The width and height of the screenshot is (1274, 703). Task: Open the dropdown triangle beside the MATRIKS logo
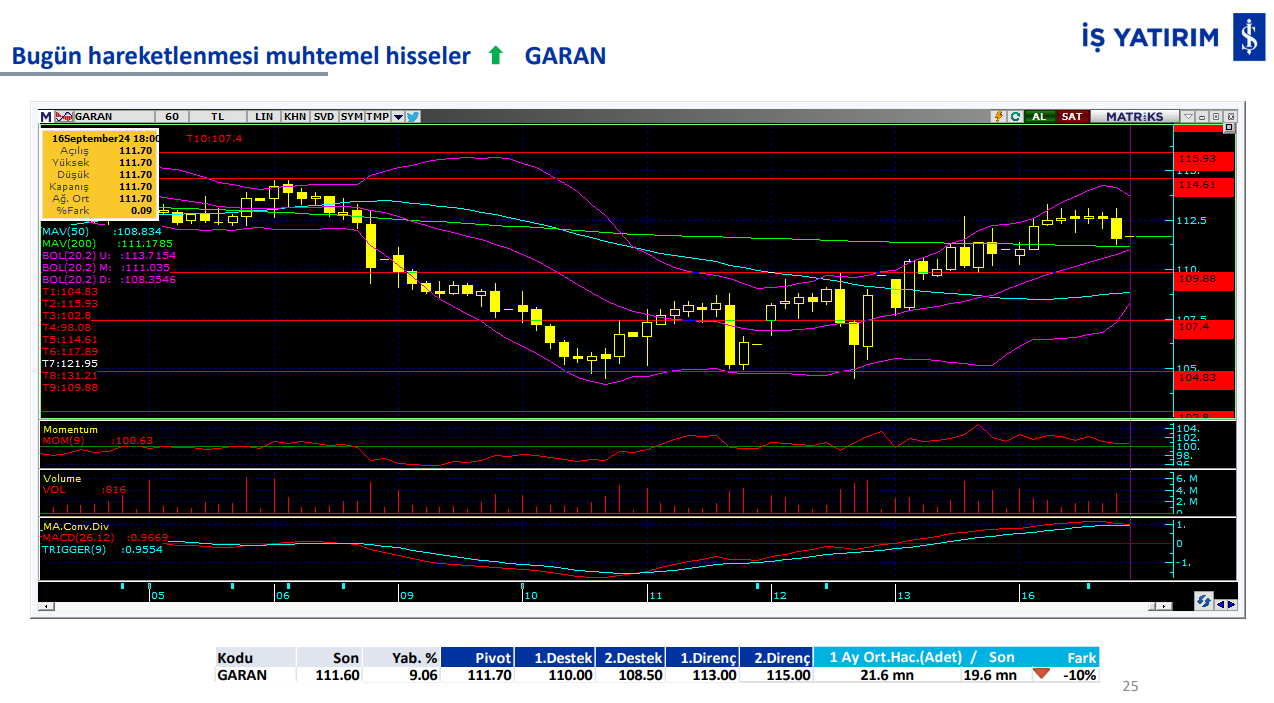tap(1188, 116)
